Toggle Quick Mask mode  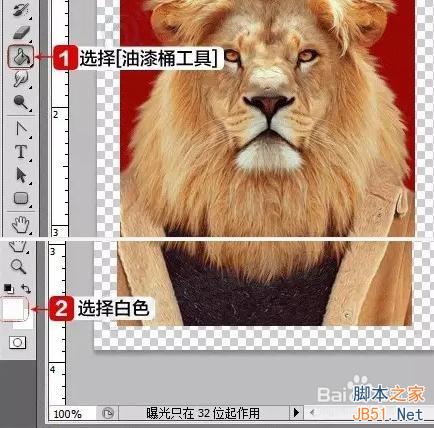[18, 342]
